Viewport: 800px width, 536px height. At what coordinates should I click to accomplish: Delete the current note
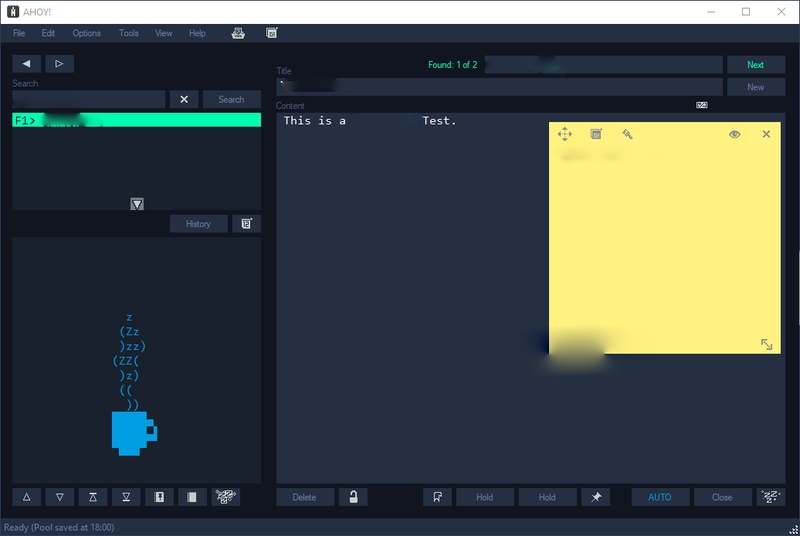[x=305, y=497]
